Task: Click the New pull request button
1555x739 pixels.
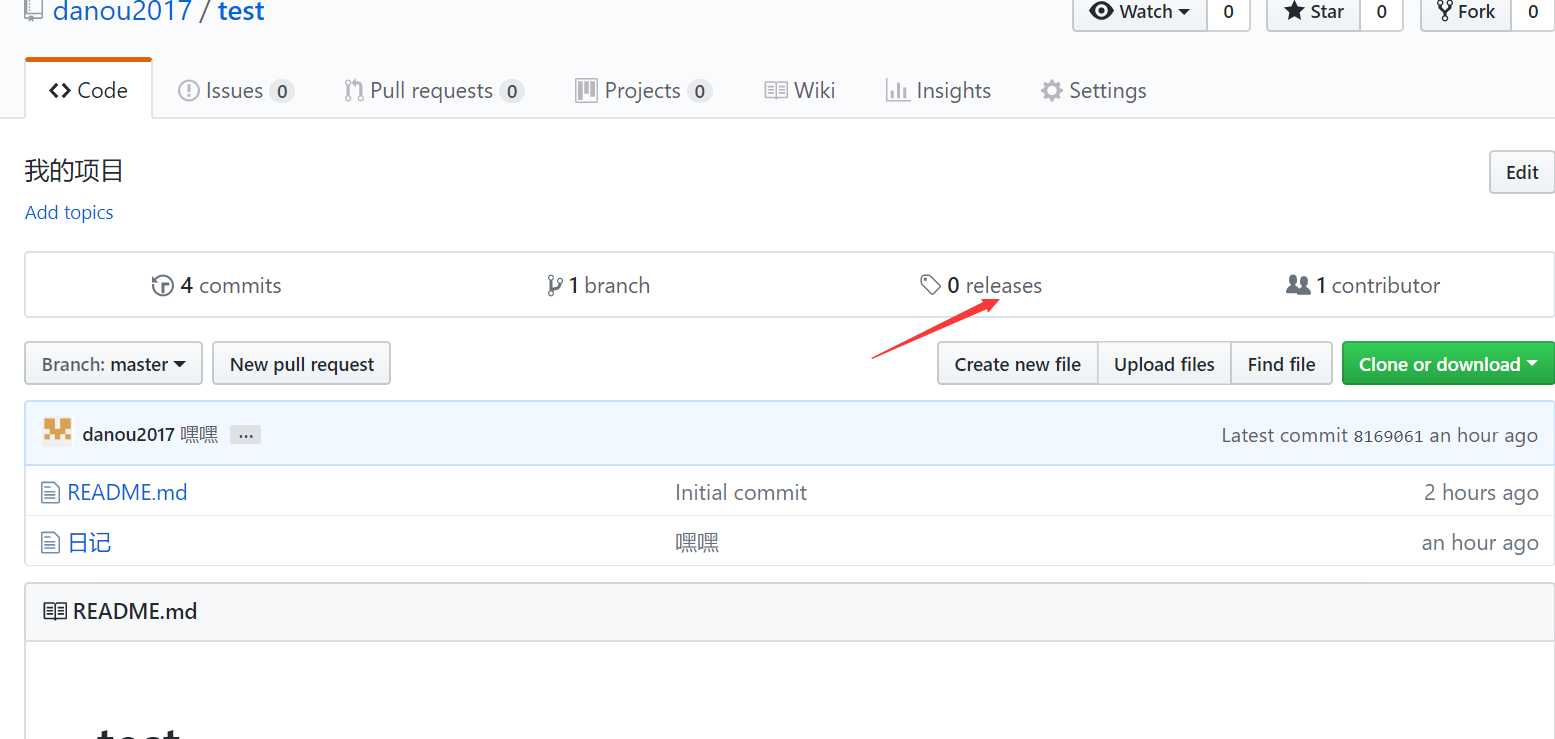Action: pos(302,364)
